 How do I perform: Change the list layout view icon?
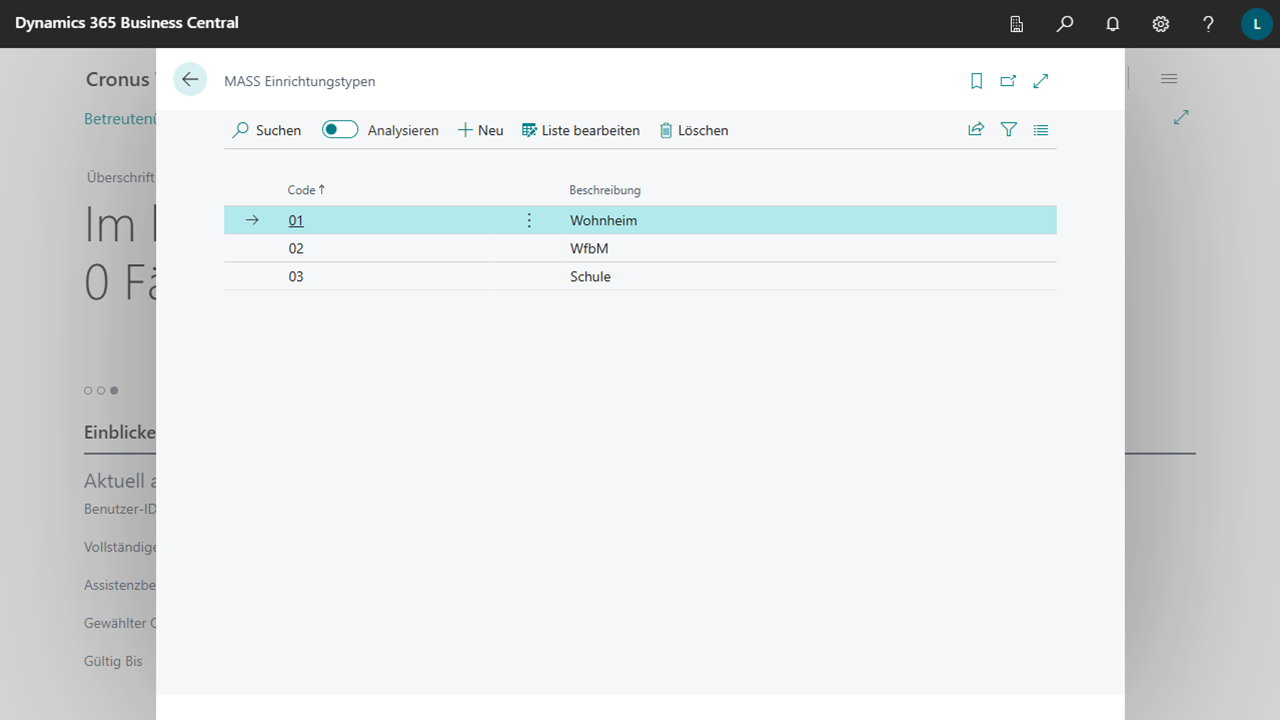click(x=1041, y=130)
